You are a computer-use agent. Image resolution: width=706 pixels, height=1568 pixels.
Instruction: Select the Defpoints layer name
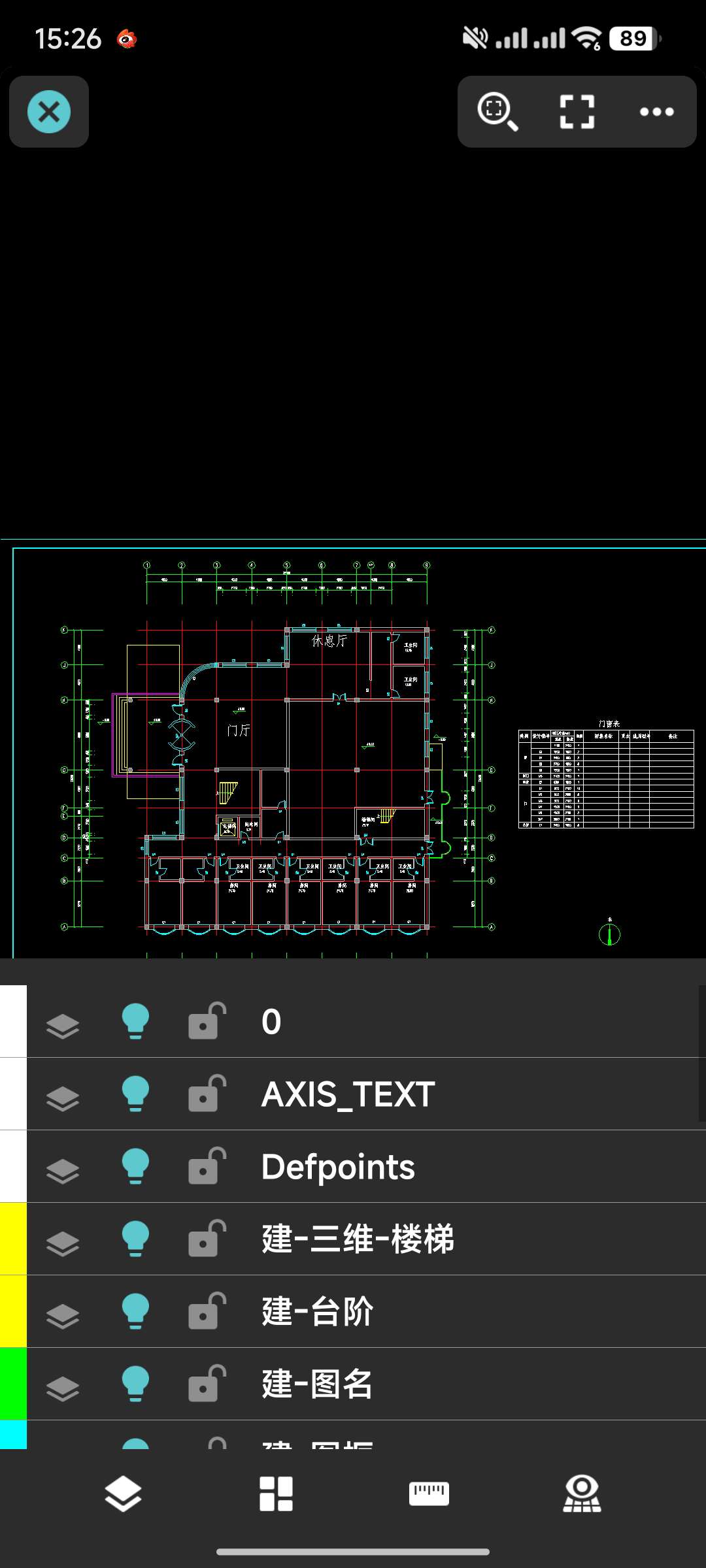pyautogui.click(x=338, y=1167)
